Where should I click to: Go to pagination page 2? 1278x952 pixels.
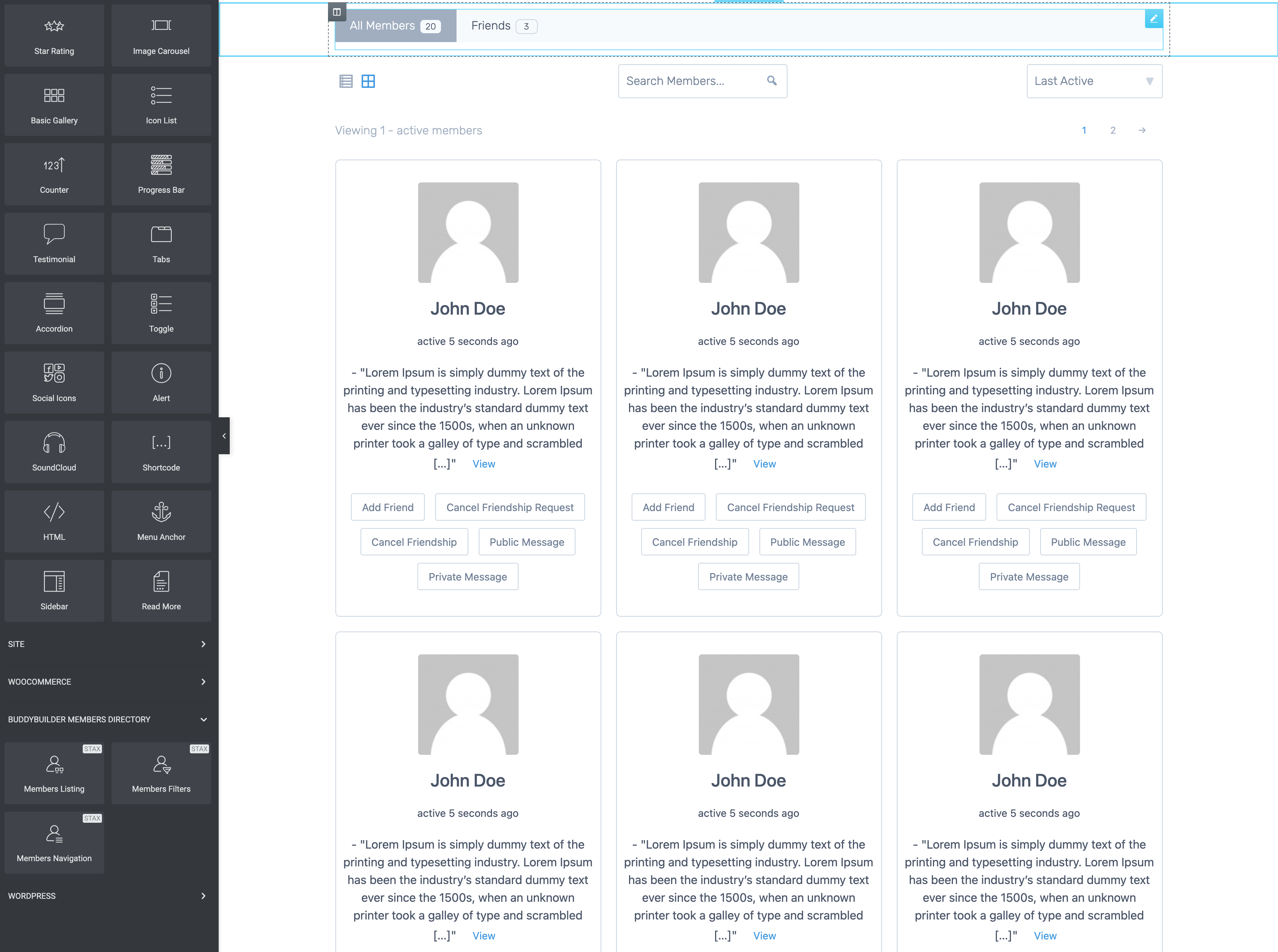point(1113,130)
